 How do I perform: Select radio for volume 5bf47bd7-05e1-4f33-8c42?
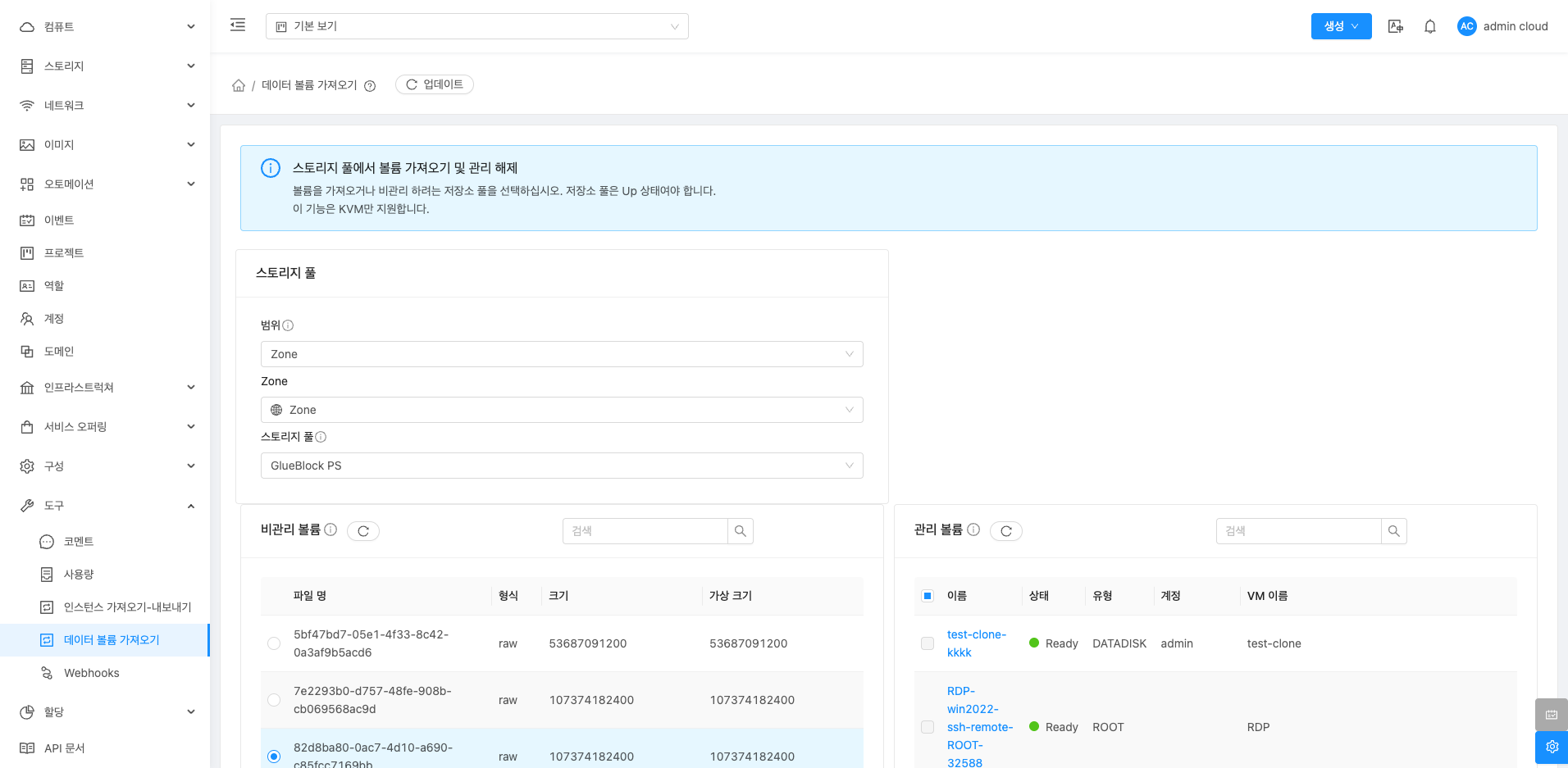(274, 643)
